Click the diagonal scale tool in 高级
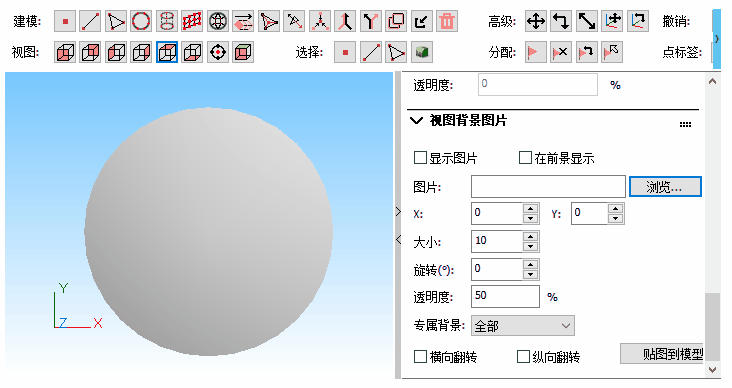The image size is (732, 388). click(587, 21)
